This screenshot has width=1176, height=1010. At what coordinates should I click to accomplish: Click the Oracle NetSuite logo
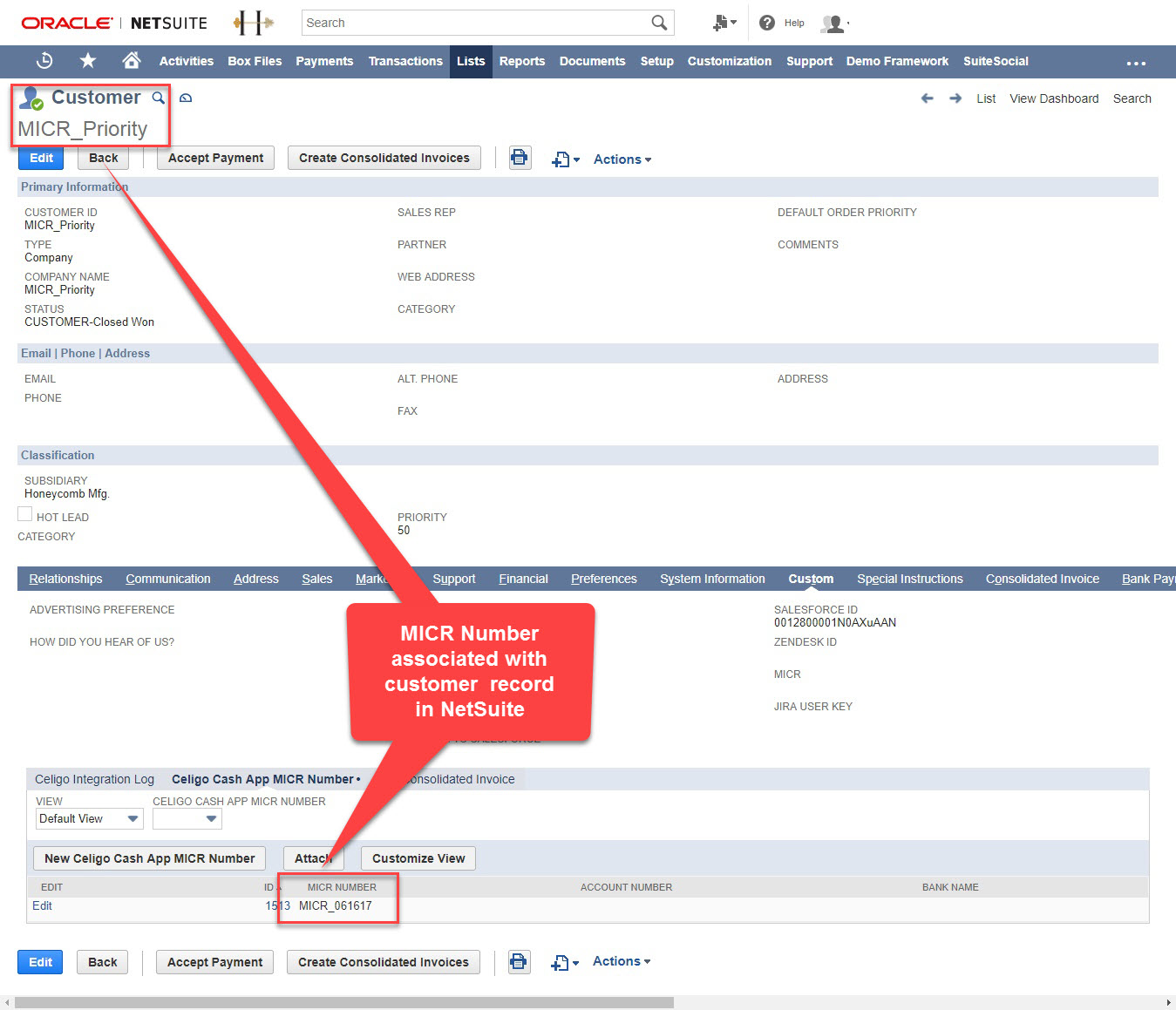[x=114, y=23]
